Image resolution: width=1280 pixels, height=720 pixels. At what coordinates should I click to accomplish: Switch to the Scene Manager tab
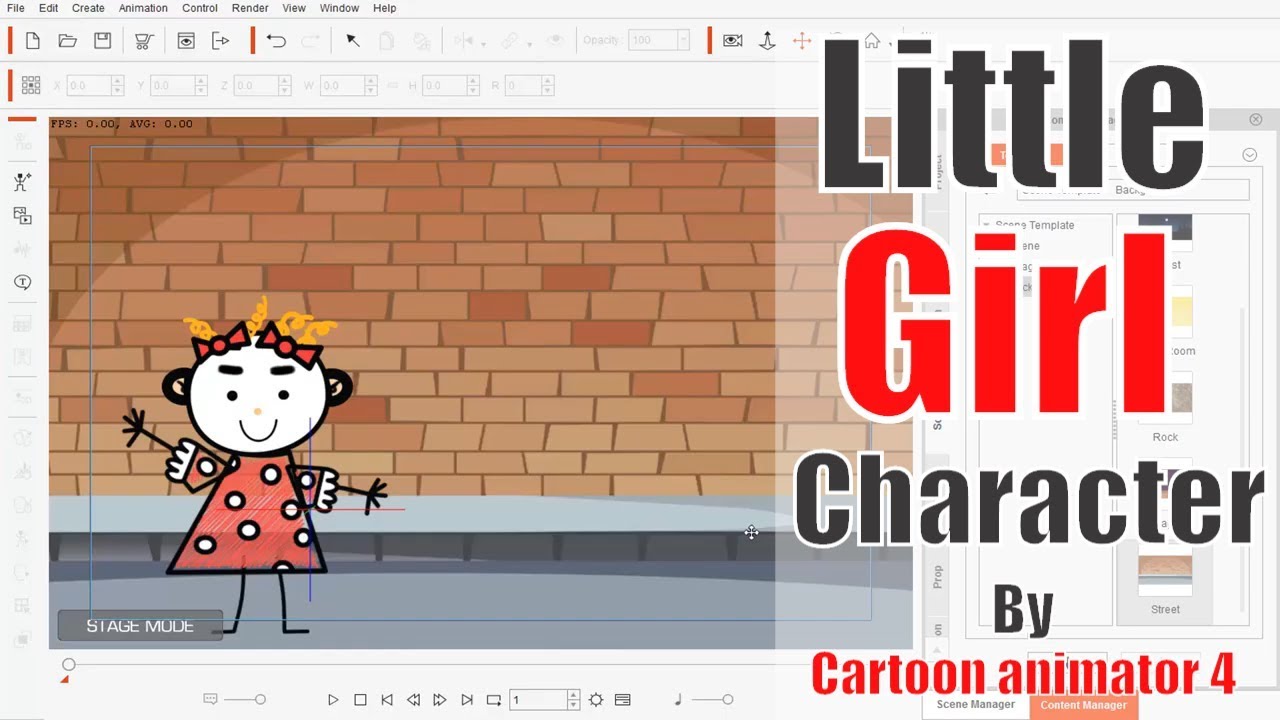coord(975,705)
